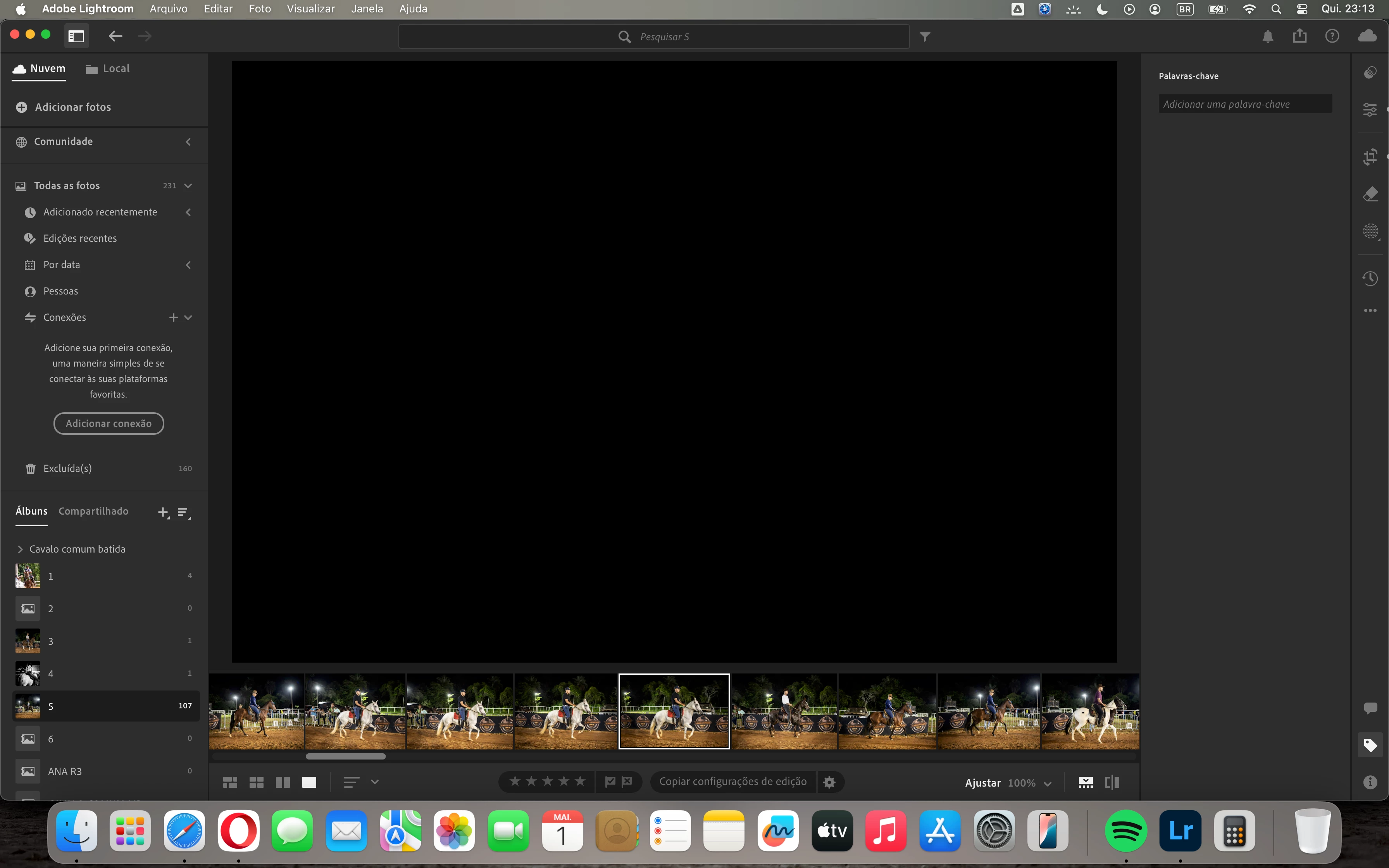Click Copiar configurações de edição button

(x=732, y=782)
